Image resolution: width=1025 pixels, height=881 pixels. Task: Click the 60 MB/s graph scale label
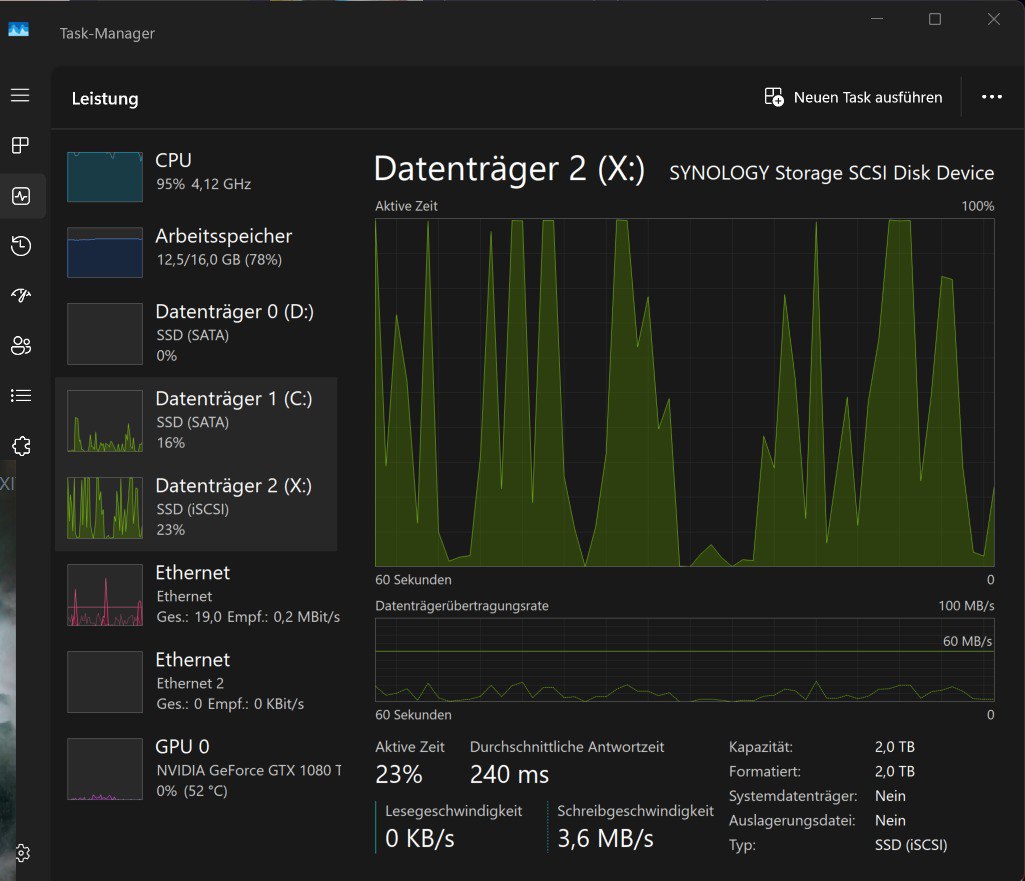point(967,641)
